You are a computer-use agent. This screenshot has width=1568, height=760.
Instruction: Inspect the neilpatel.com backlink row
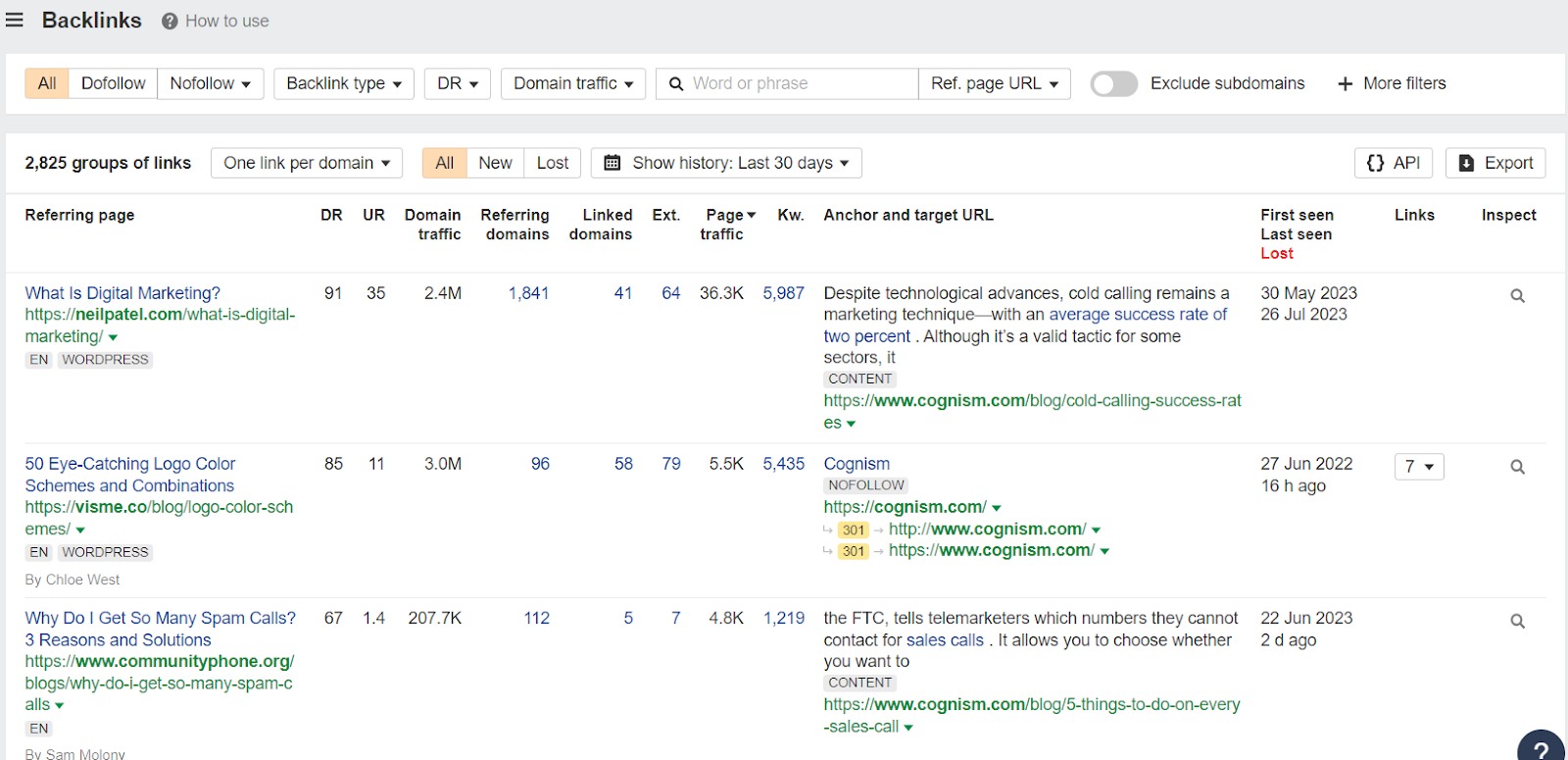click(x=1517, y=295)
